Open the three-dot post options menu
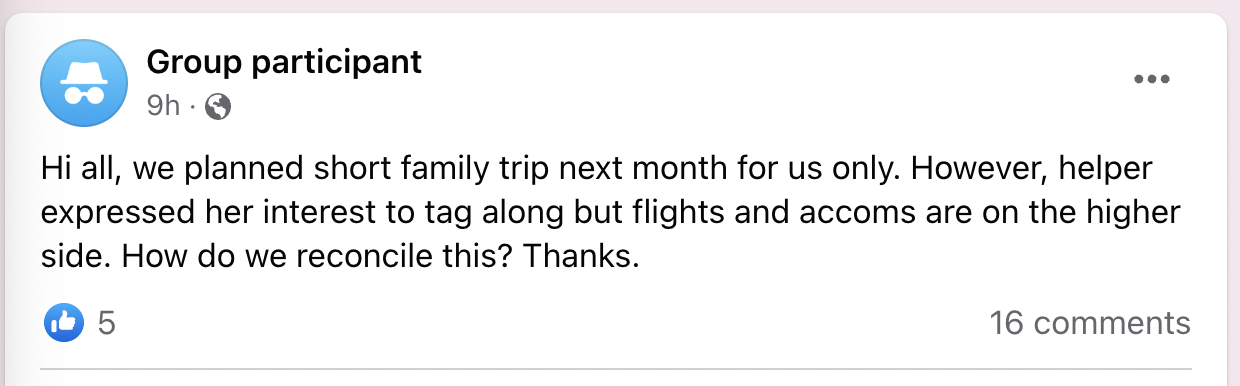 [x=1151, y=80]
